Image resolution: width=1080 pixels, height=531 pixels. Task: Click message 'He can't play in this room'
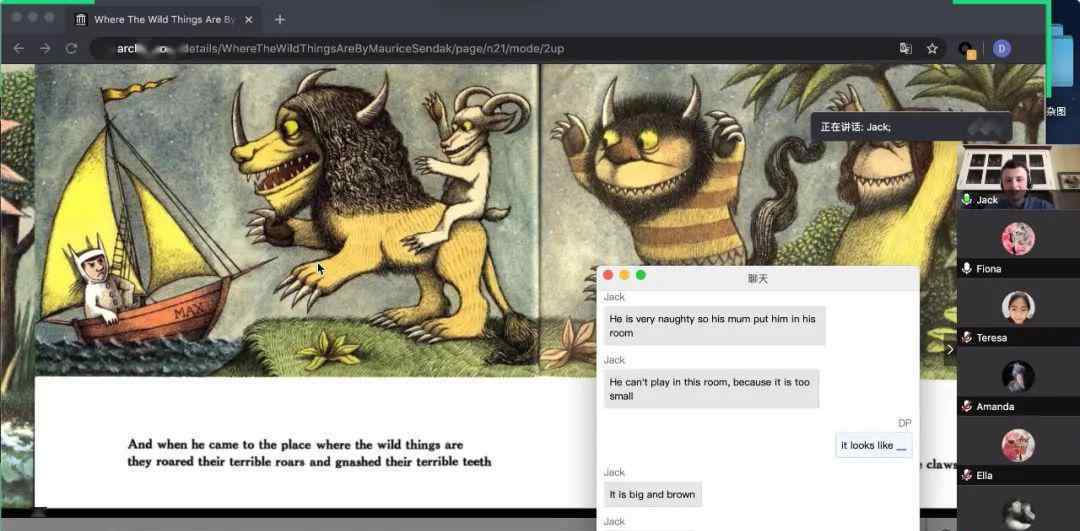(x=712, y=388)
